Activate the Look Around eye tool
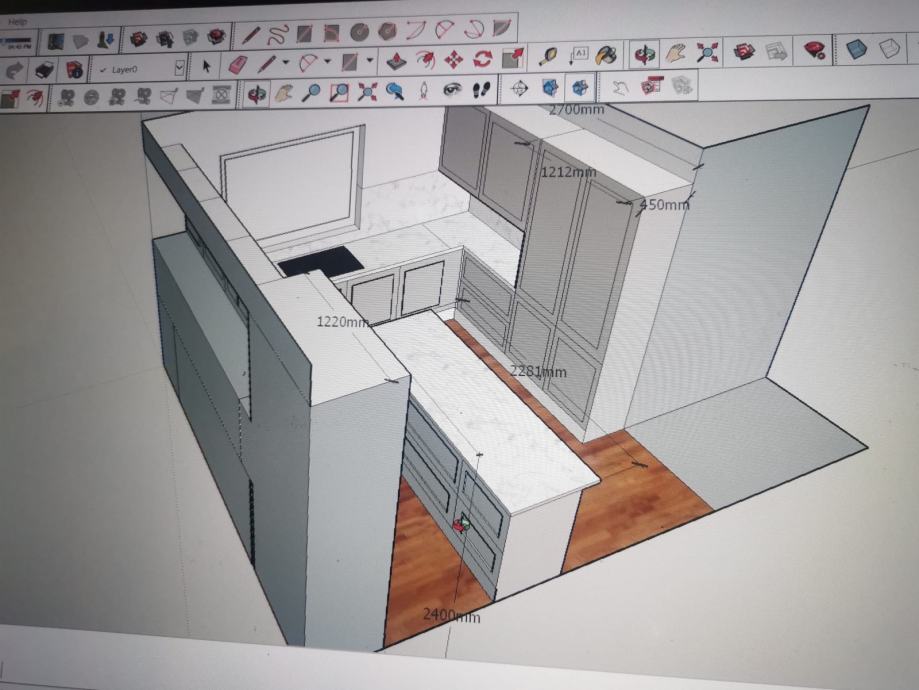This screenshot has width=919, height=690. click(453, 90)
